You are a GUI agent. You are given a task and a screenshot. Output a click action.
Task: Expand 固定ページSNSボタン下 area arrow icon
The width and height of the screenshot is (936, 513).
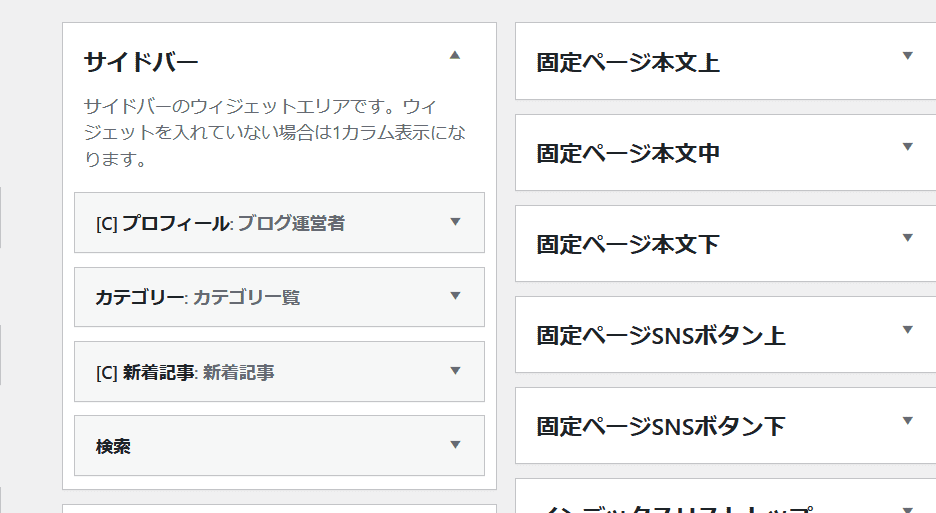pyautogui.click(x=908, y=421)
